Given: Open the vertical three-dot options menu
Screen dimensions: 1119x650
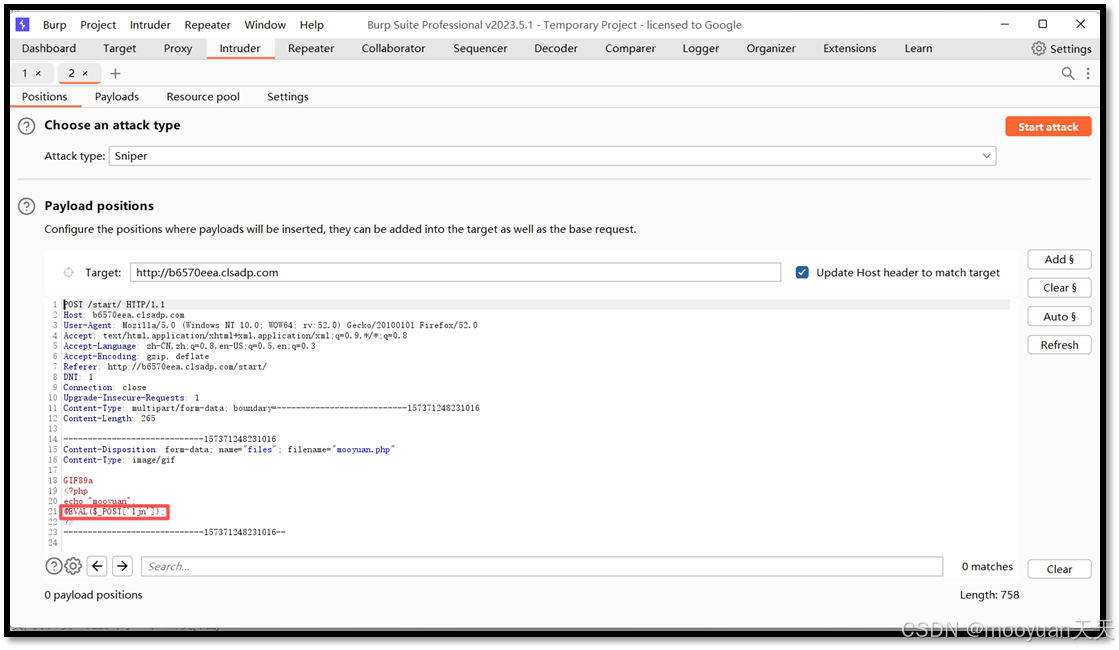Looking at the screenshot, I should pos(1088,73).
